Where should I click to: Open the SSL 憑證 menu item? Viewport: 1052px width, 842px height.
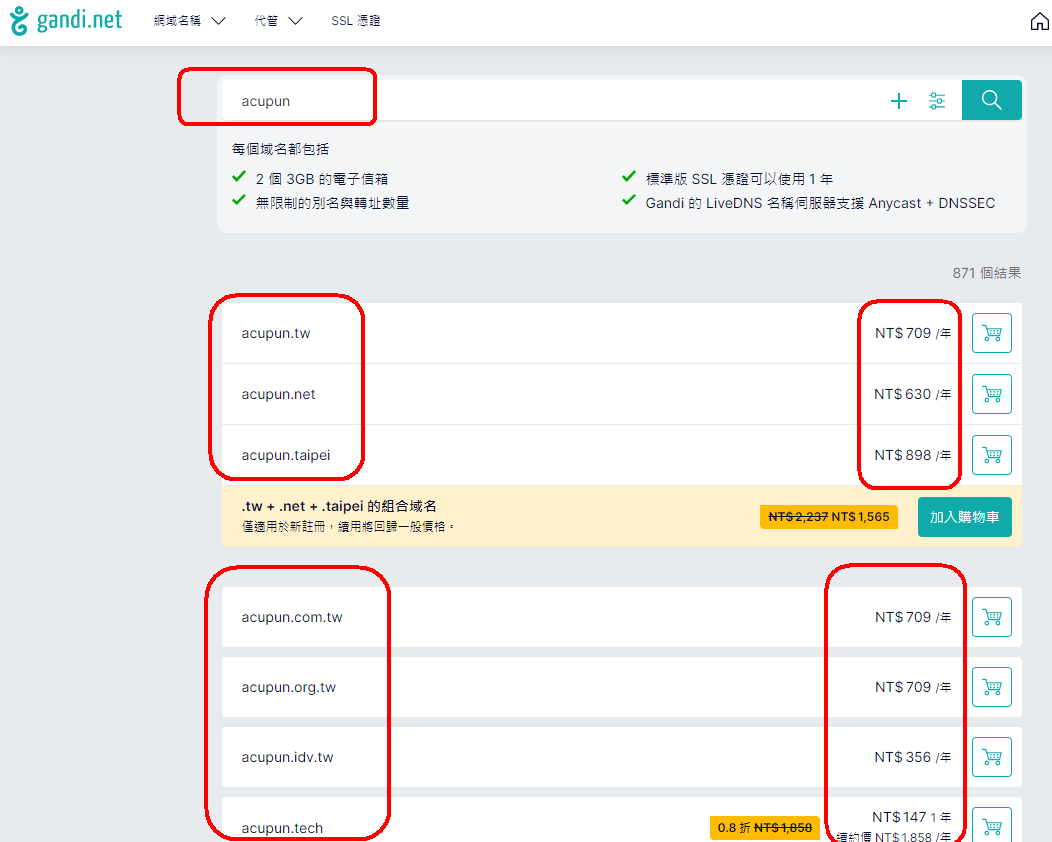[356, 21]
